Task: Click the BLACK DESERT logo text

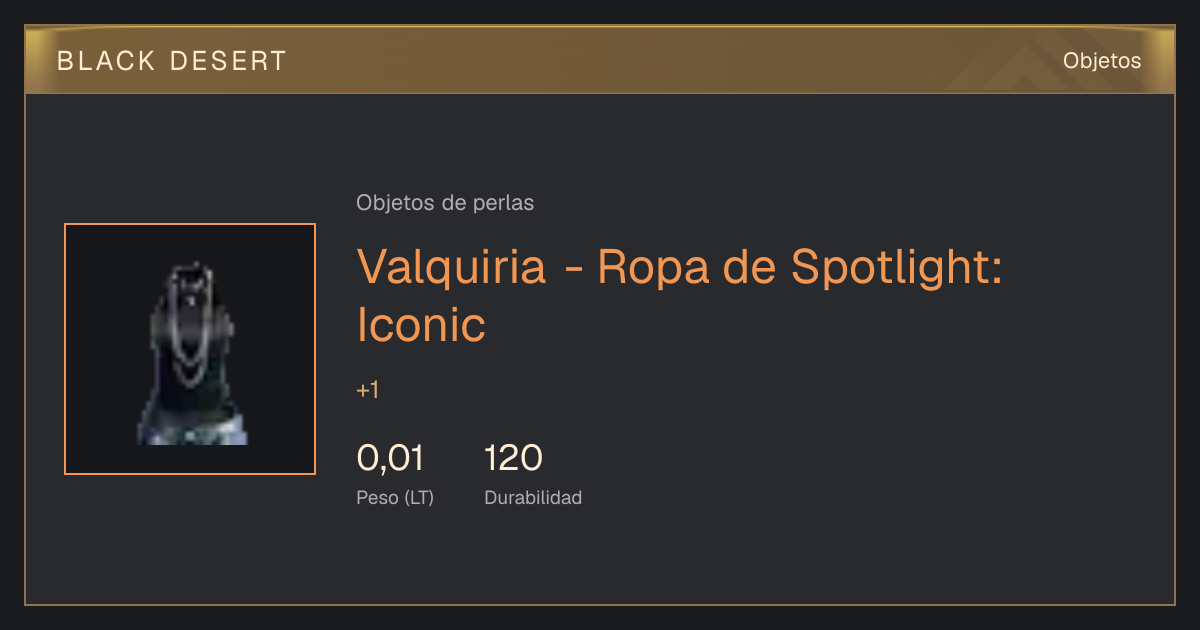Action: click(172, 61)
